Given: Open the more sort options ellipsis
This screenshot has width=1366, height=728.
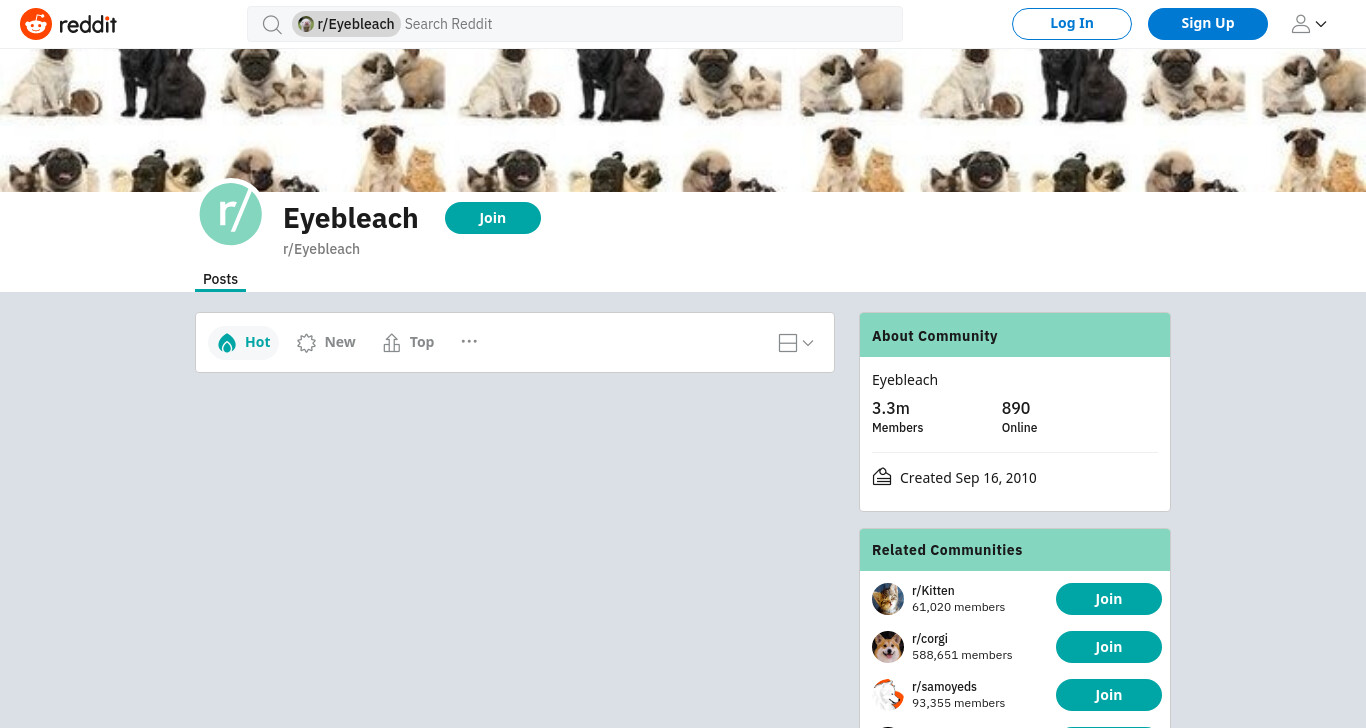Looking at the screenshot, I should 469,342.
